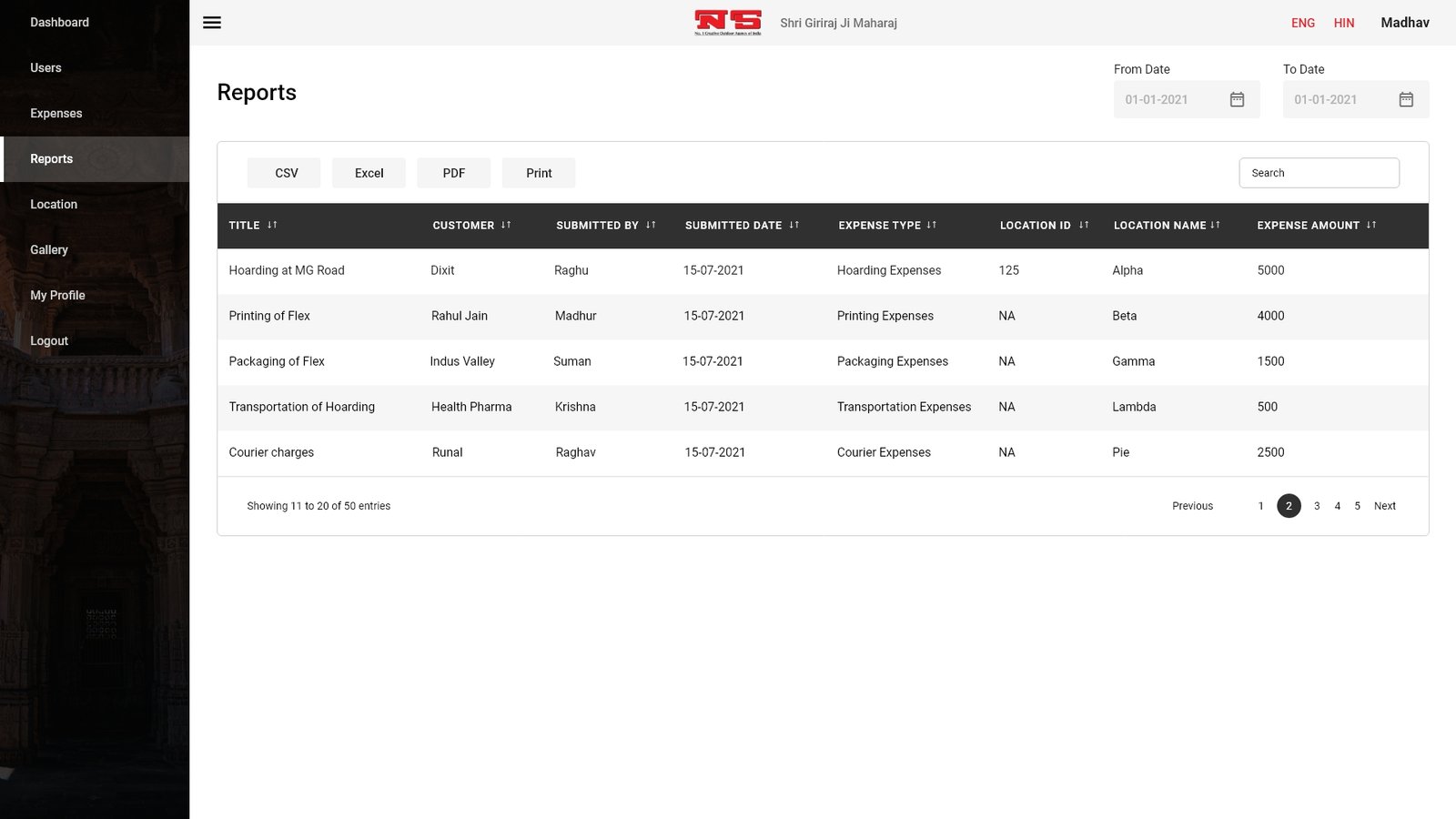This screenshot has height=819, width=1456.
Task: Click the Print button
Action: [x=539, y=173]
